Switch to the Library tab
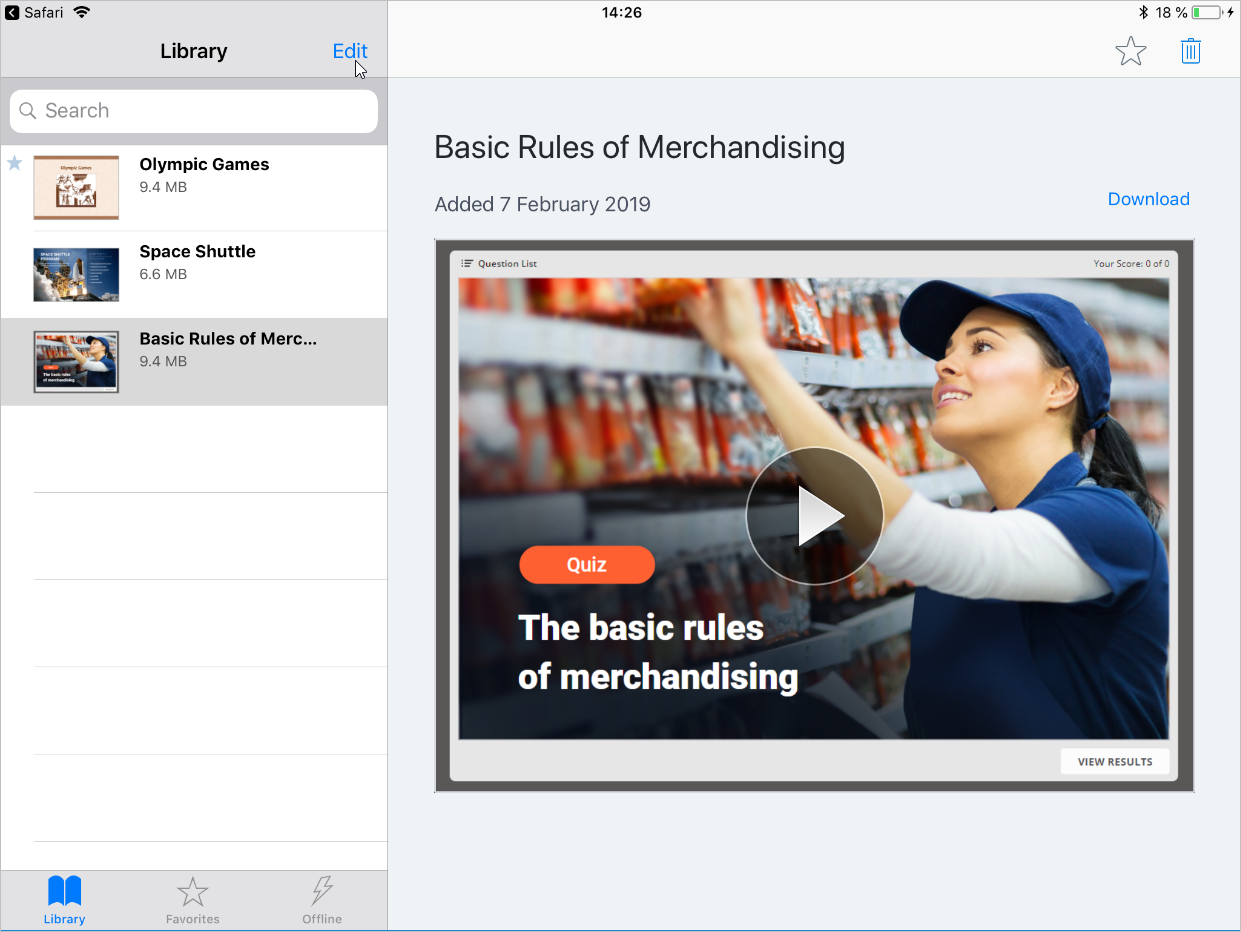 click(64, 899)
